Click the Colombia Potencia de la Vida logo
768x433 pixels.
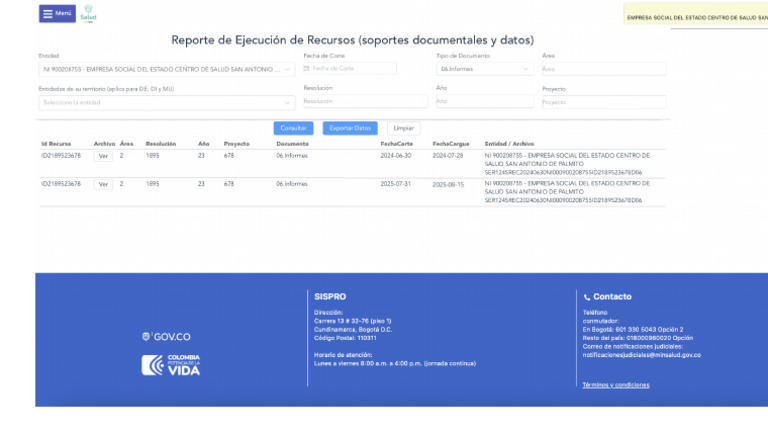coord(171,365)
